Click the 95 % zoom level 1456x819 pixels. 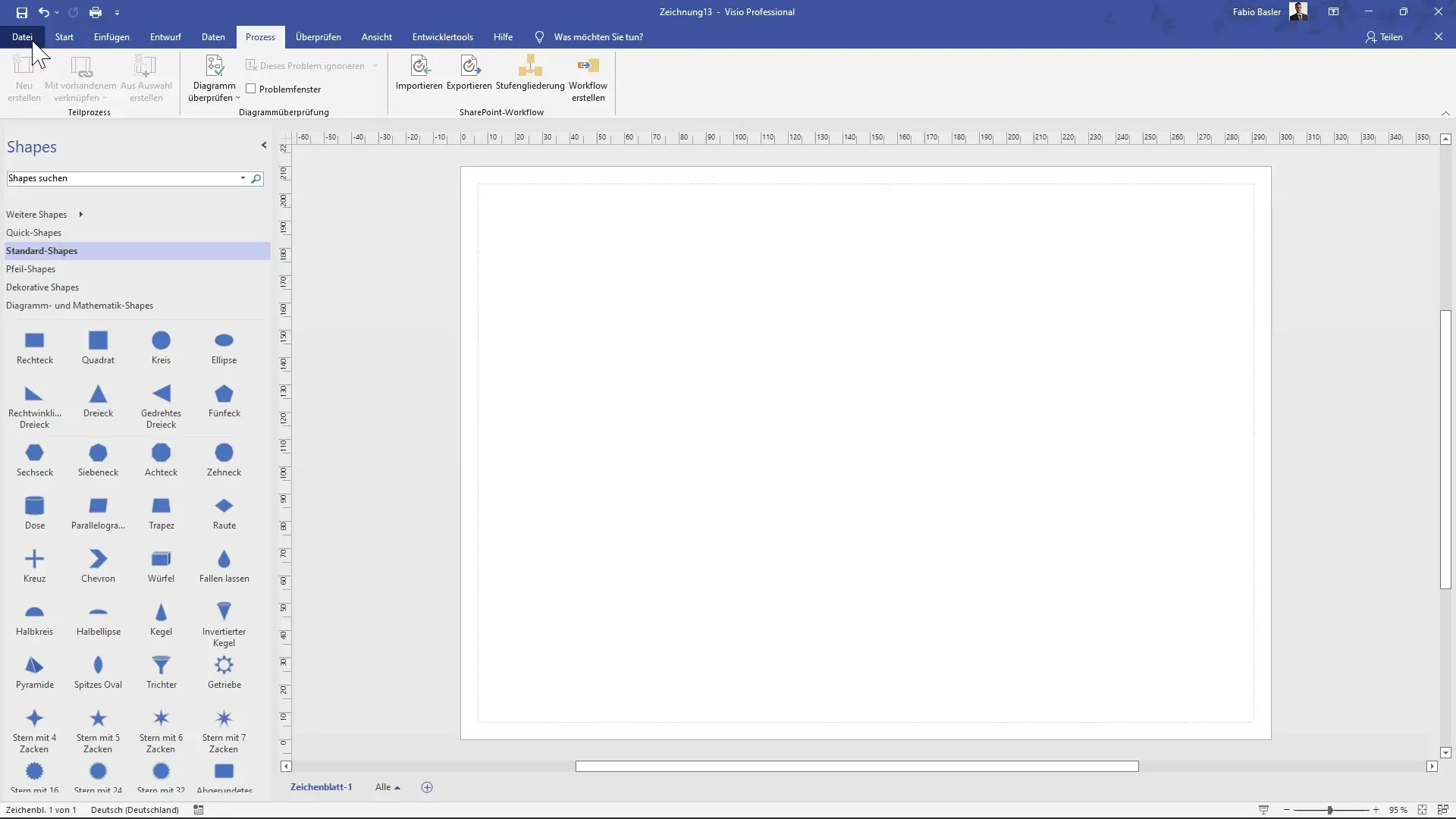(1398, 811)
